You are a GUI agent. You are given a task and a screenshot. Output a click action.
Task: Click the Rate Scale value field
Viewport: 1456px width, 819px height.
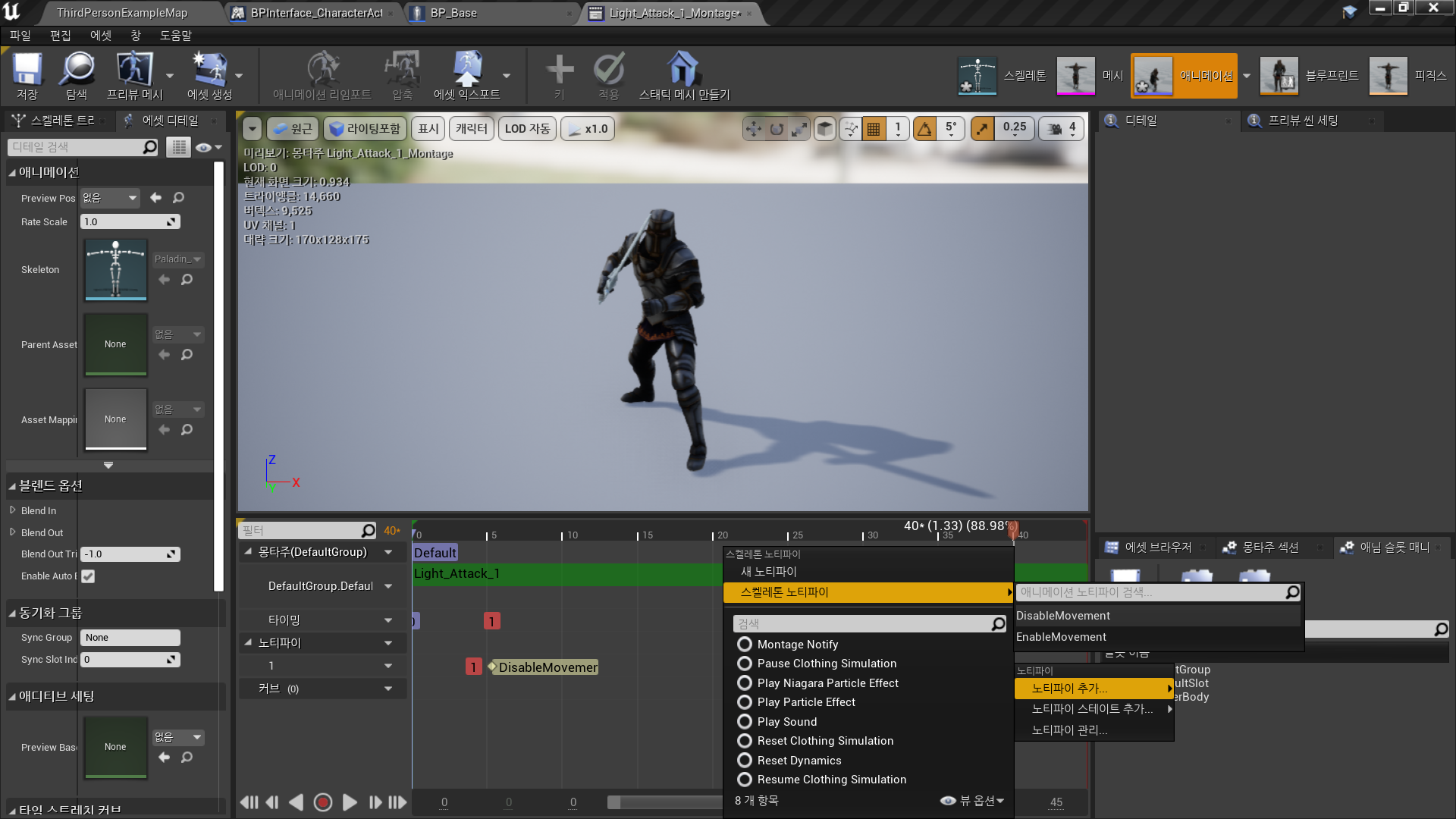click(125, 222)
